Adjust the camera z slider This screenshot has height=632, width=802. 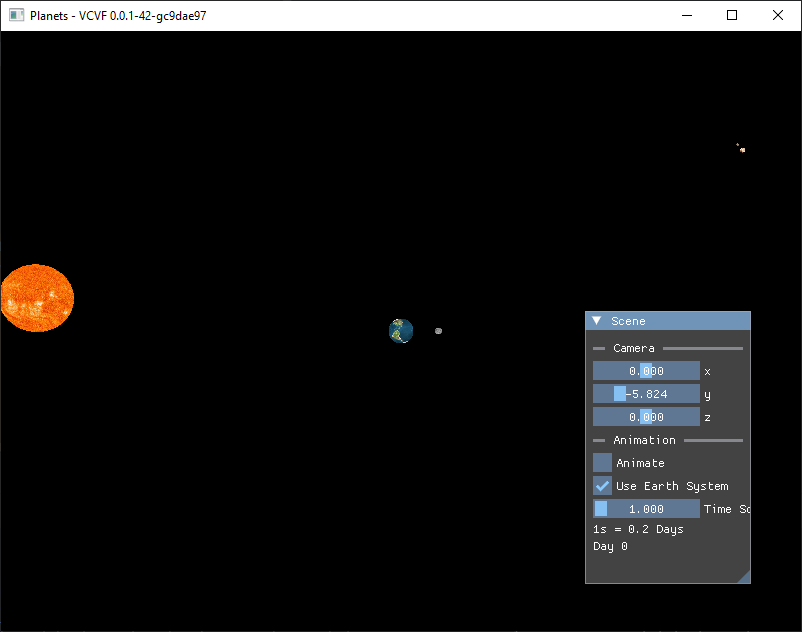click(x=645, y=416)
